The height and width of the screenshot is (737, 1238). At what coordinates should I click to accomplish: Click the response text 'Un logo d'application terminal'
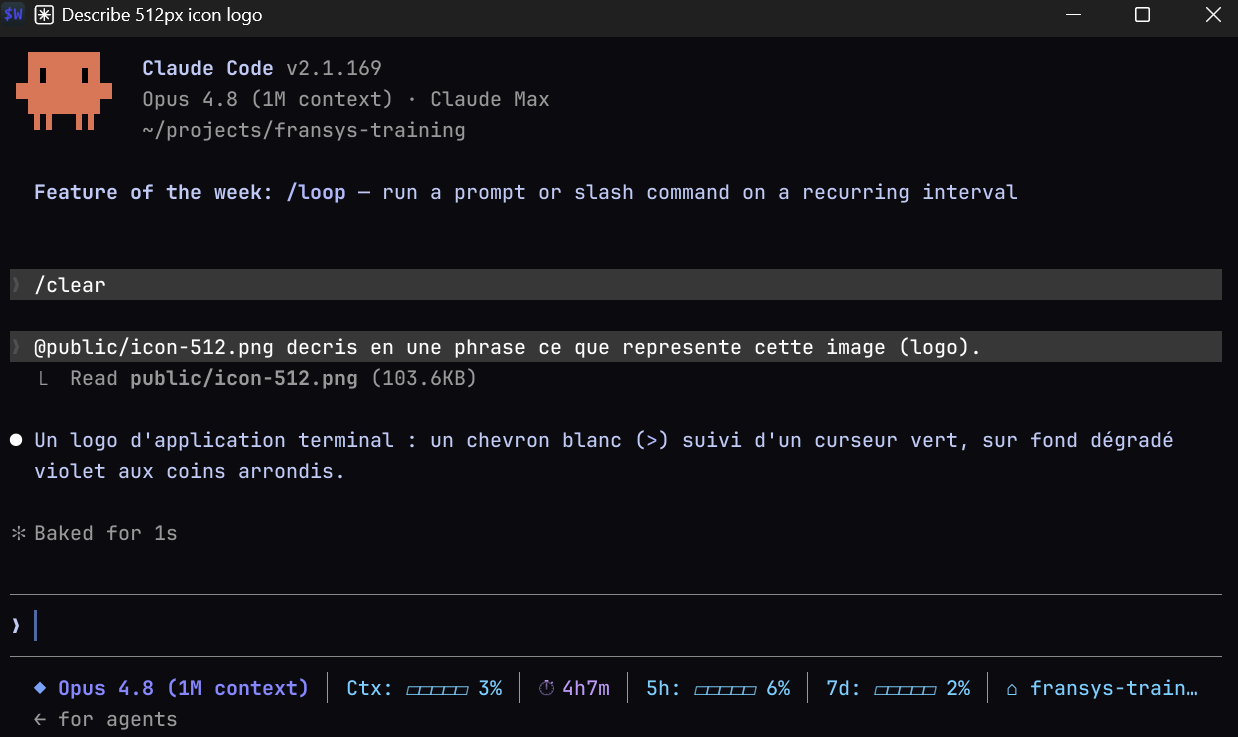click(x=214, y=440)
